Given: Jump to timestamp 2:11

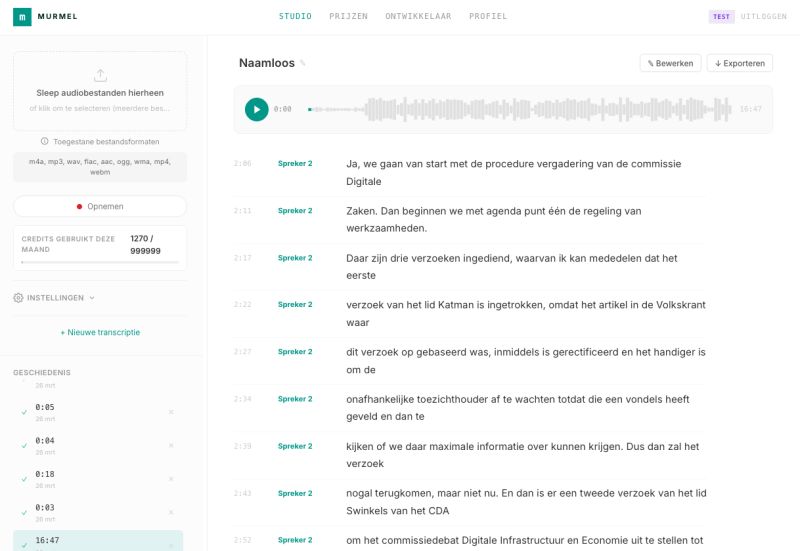Looking at the screenshot, I should (242, 211).
